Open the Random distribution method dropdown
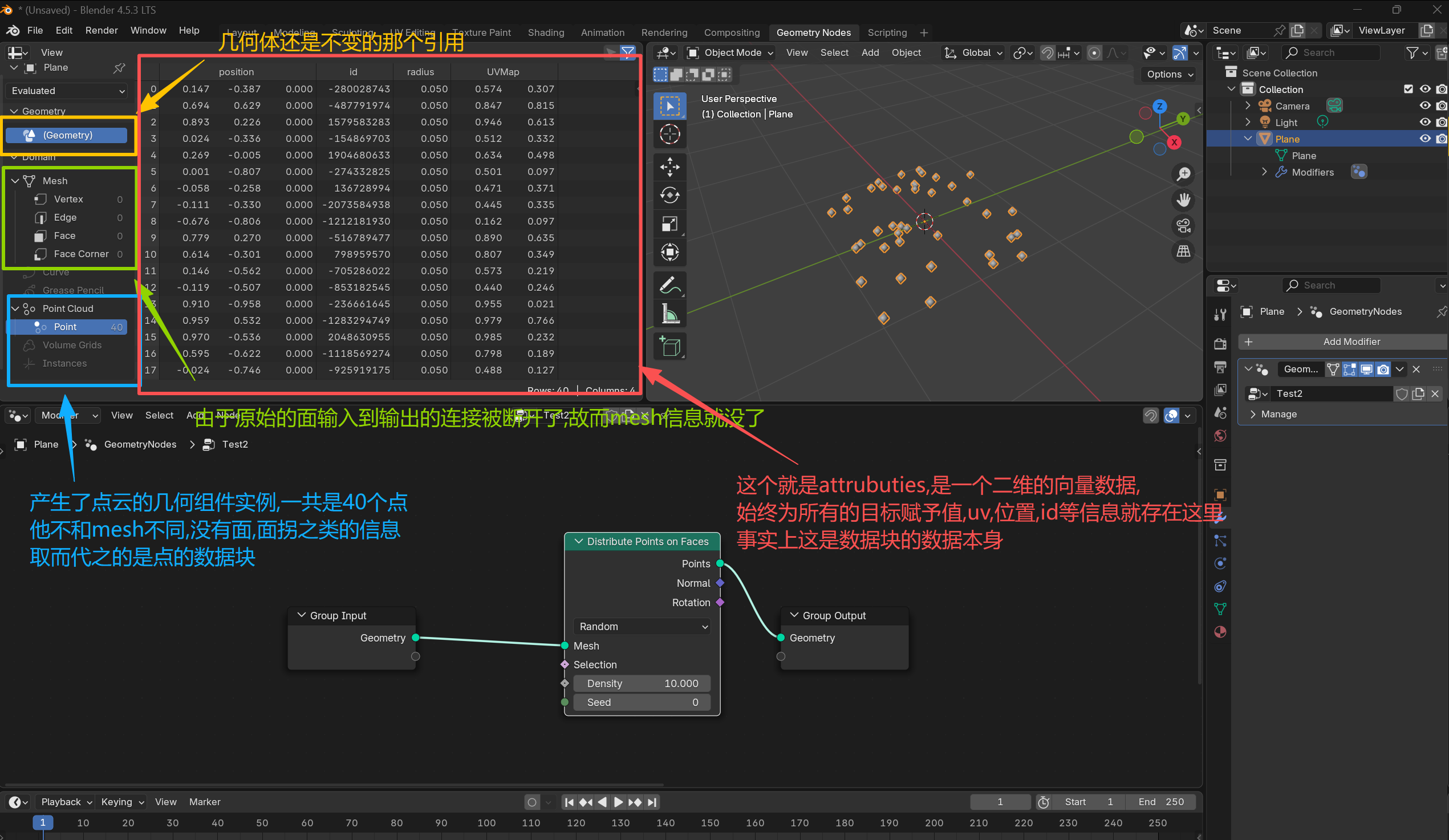The width and height of the screenshot is (1449, 840). click(x=642, y=627)
